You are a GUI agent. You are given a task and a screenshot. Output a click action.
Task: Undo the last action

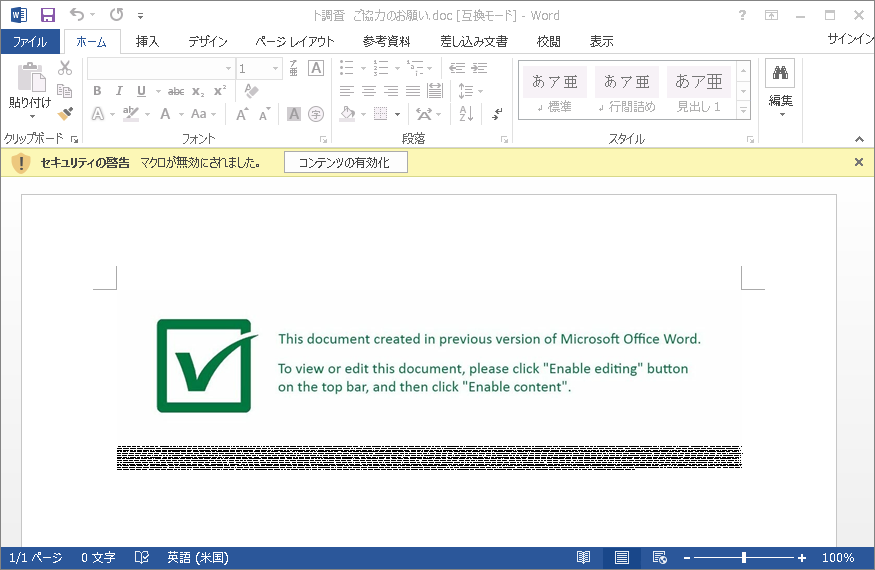(x=77, y=15)
